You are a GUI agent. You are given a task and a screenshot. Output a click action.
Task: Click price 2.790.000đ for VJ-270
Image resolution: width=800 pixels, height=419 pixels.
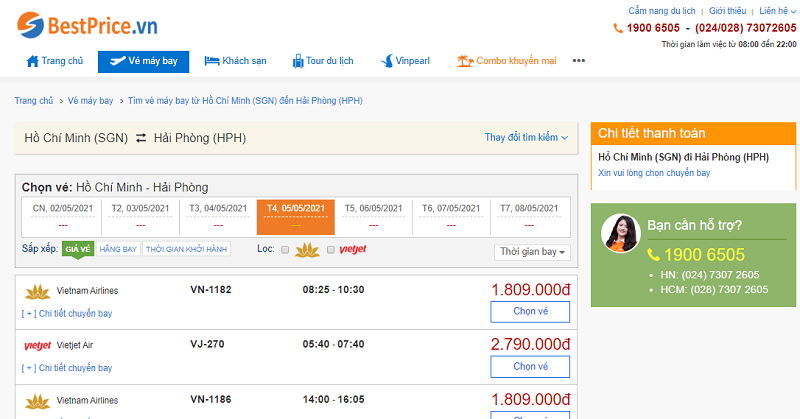tap(530, 344)
